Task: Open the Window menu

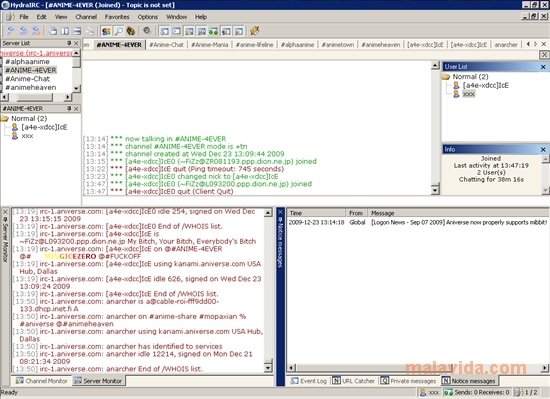Action: 176,17
